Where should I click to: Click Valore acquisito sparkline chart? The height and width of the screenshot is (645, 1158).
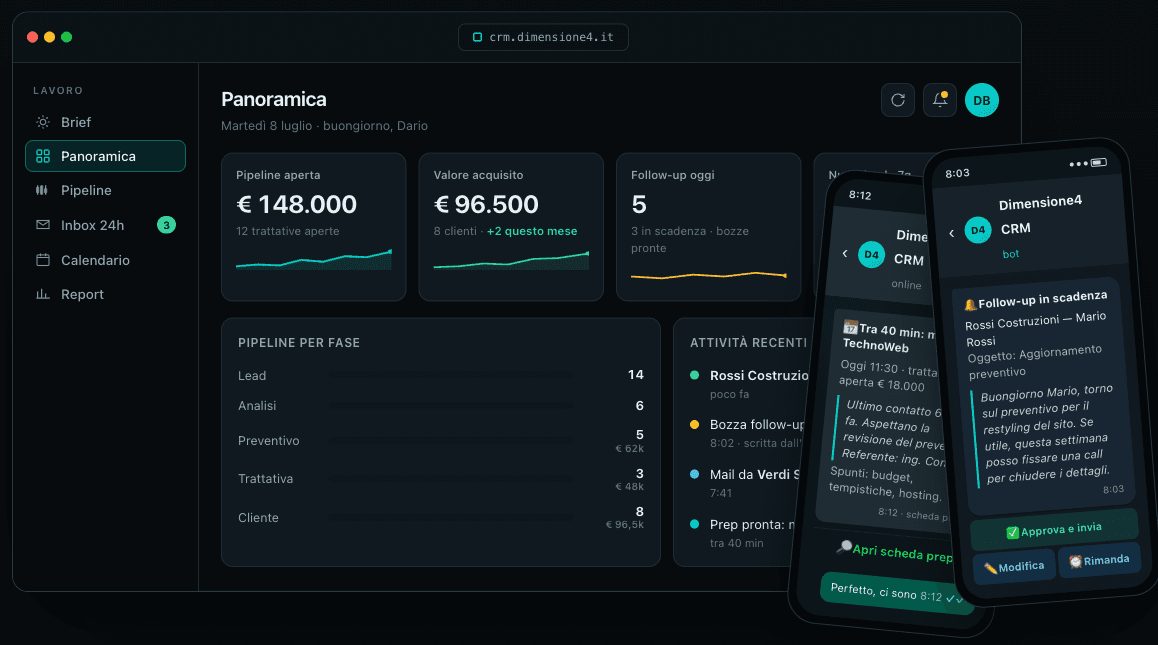pos(511,260)
